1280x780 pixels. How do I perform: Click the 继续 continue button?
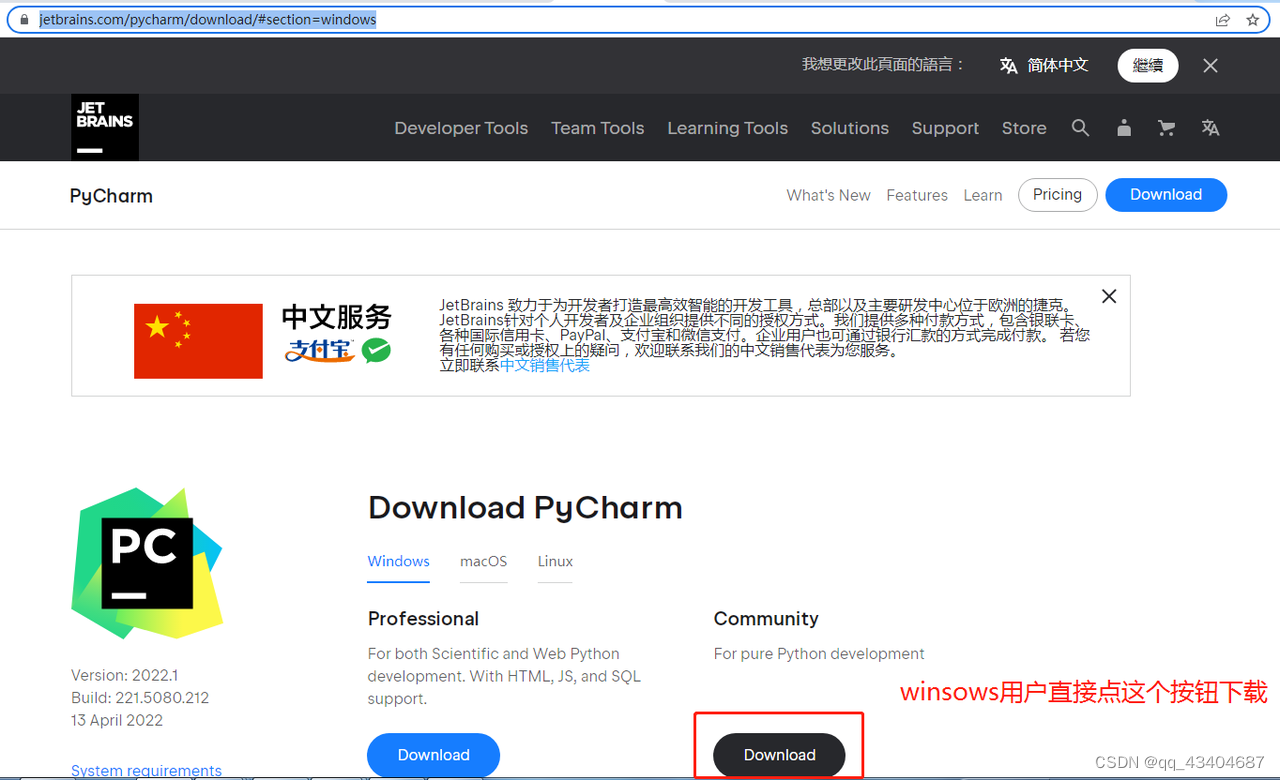1148,65
